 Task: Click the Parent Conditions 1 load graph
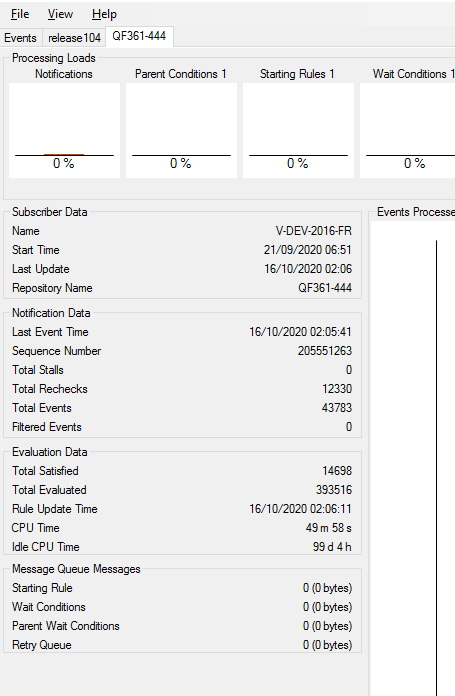[x=181, y=130]
